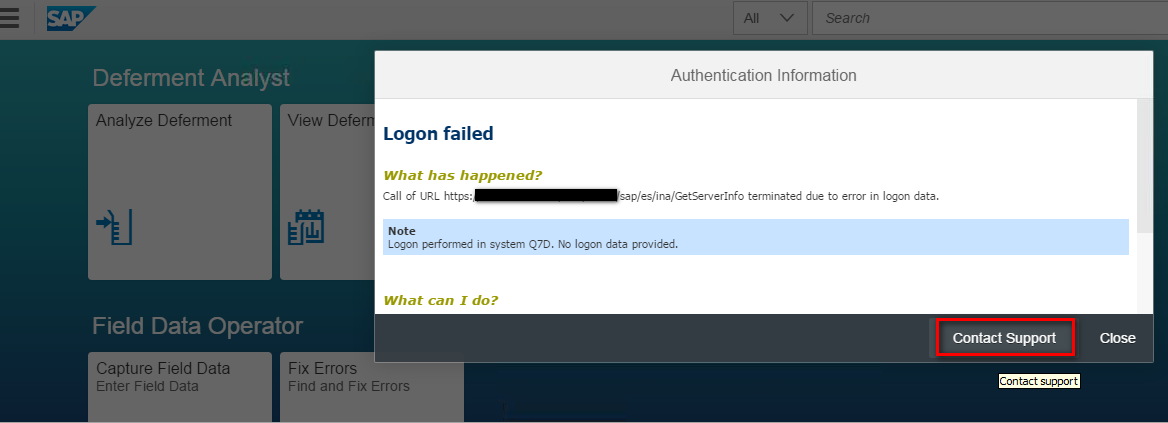
Task: Click the Field Data Operator group header
Action: click(197, 325)
